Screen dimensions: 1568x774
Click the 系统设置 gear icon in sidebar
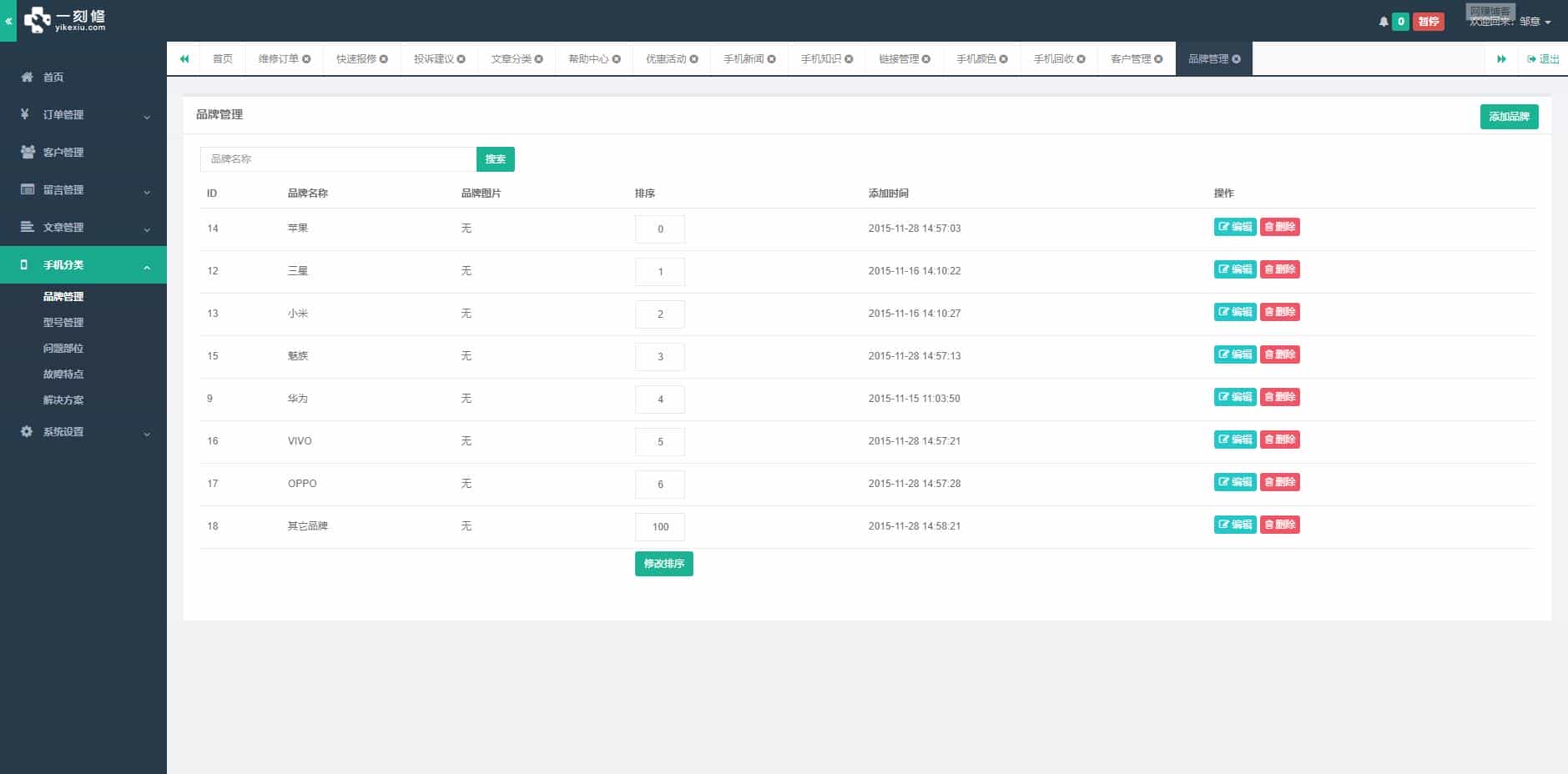click(x=25, y=431)
